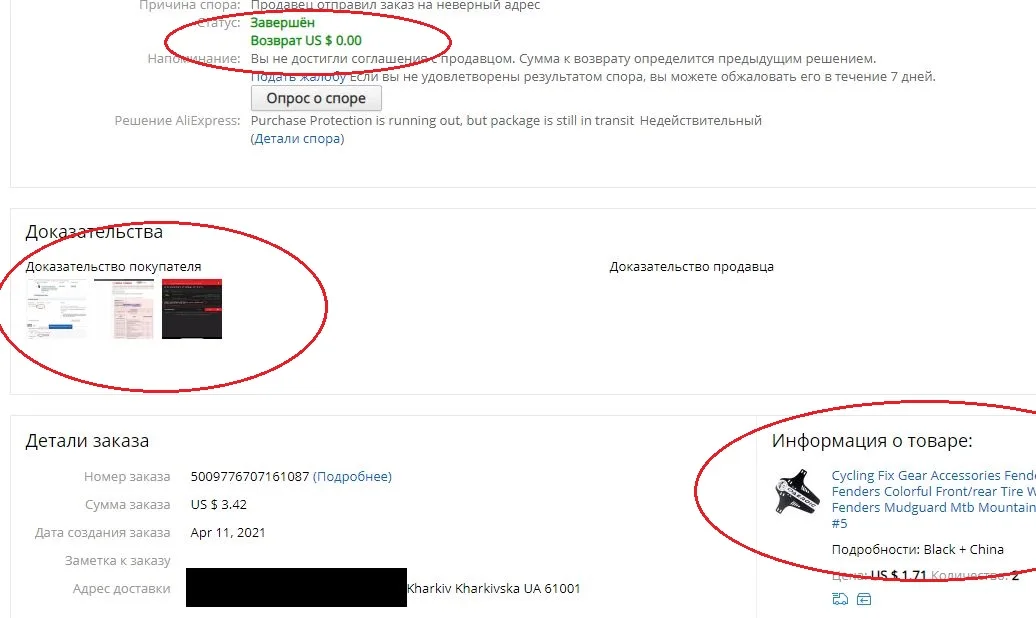
Task: Open the dark red-black evidence thumbnail
Action: point(192,309)
